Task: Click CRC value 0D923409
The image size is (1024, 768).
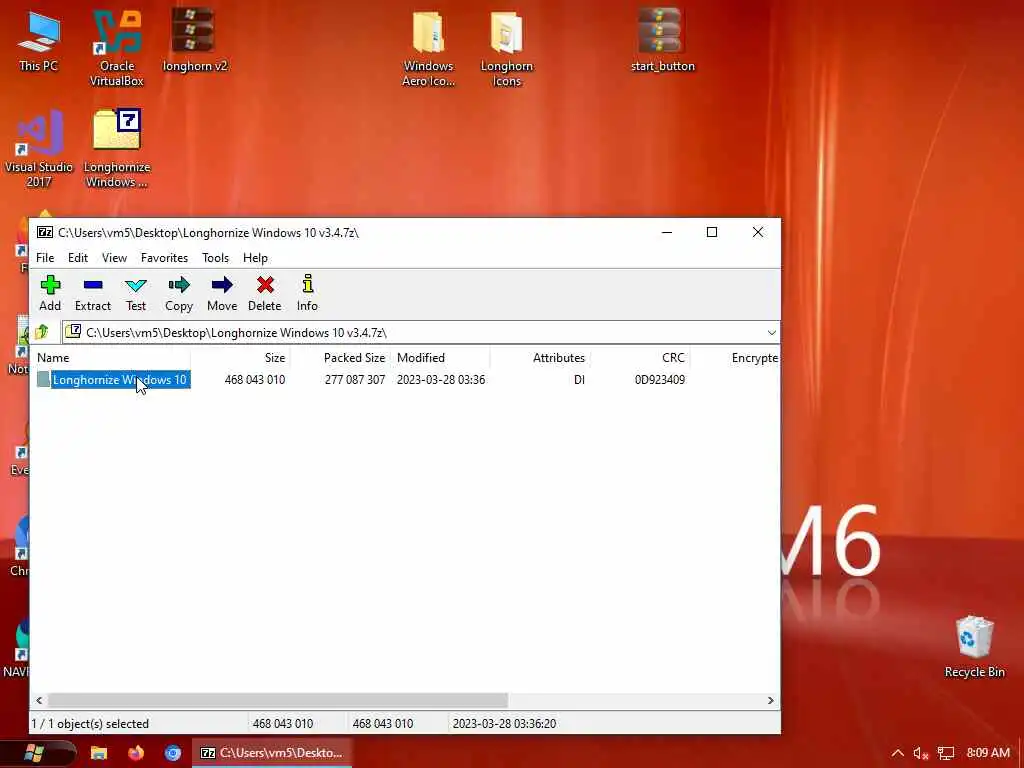Action: 660,379
